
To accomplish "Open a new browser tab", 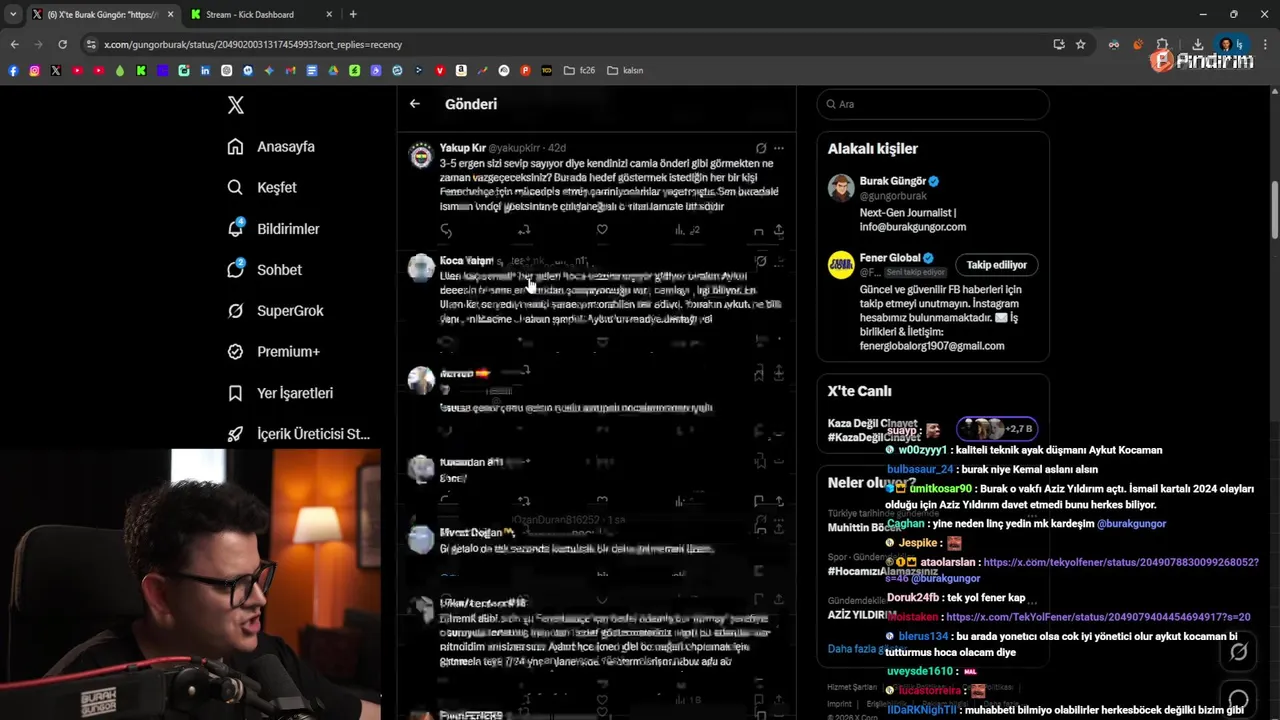I will click(353, 15).
